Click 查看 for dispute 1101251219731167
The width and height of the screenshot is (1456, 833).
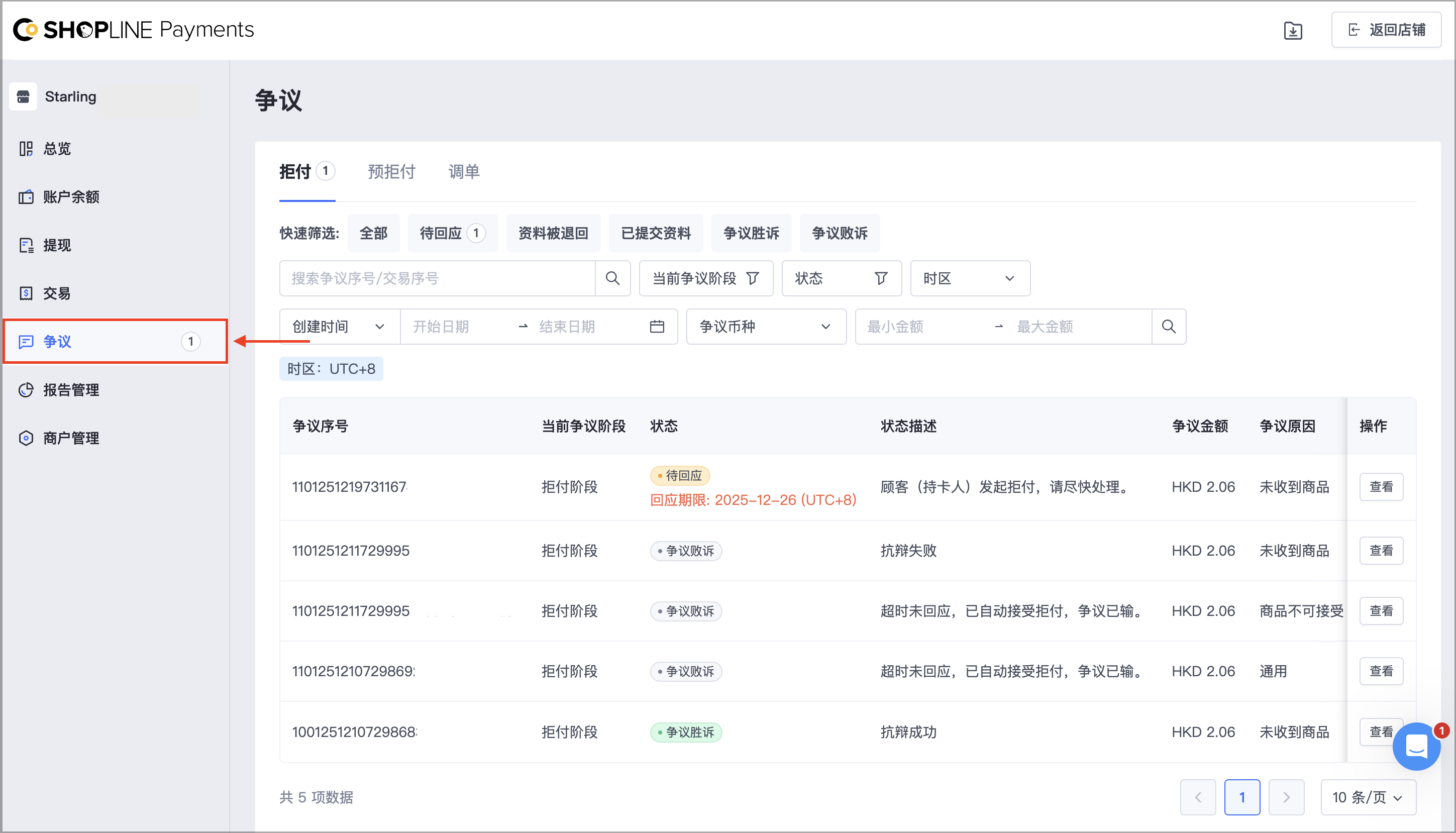1381,487
